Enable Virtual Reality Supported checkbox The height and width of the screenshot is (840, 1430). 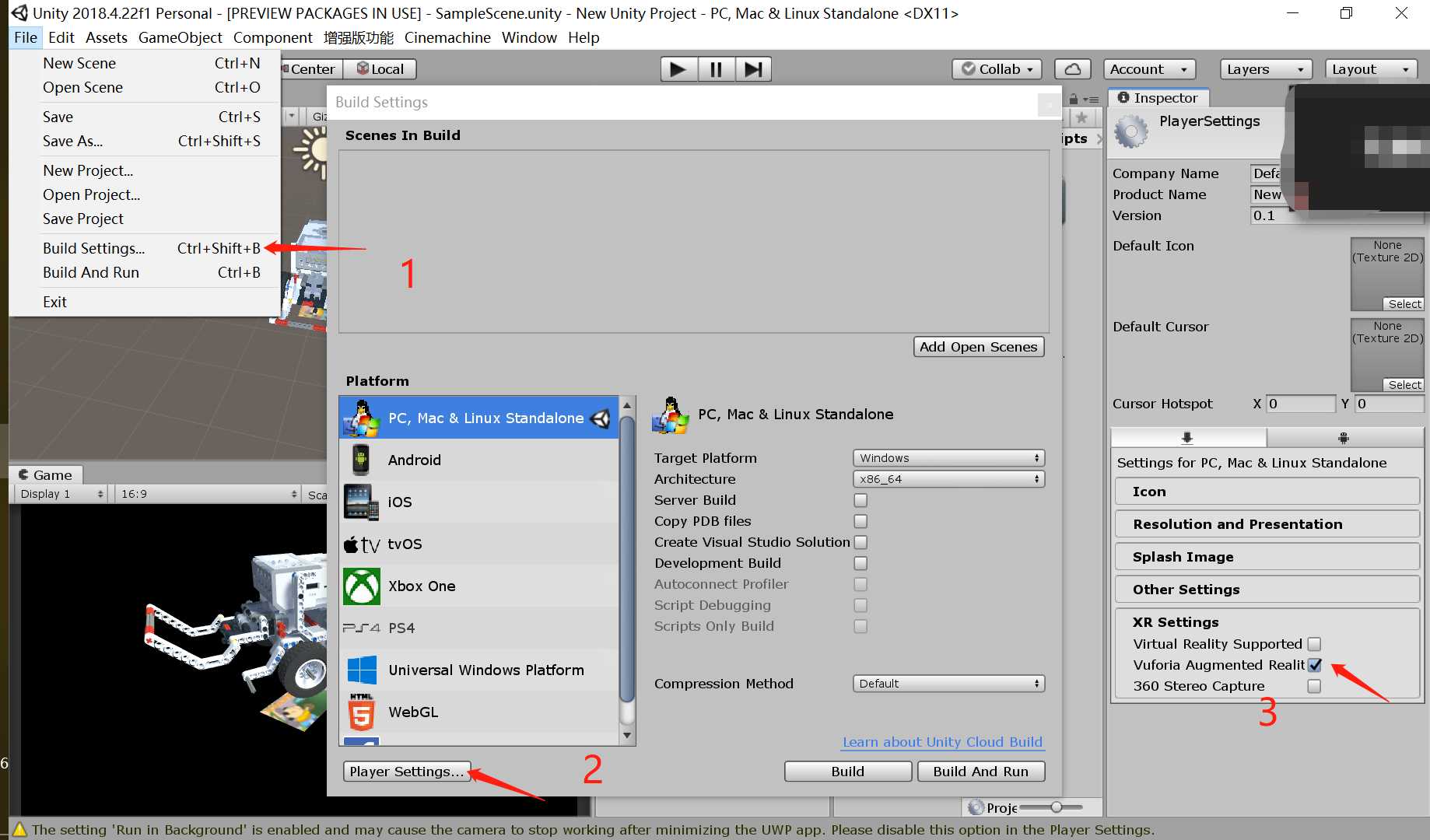(x=1314, y=644)
